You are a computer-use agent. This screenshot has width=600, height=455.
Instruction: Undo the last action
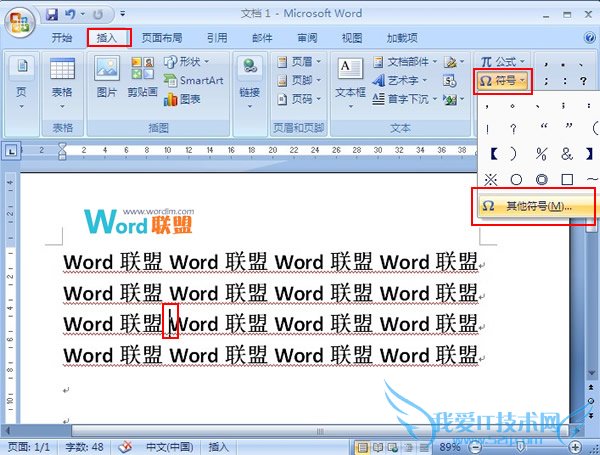pyautogui.click(x=70, y=15)
